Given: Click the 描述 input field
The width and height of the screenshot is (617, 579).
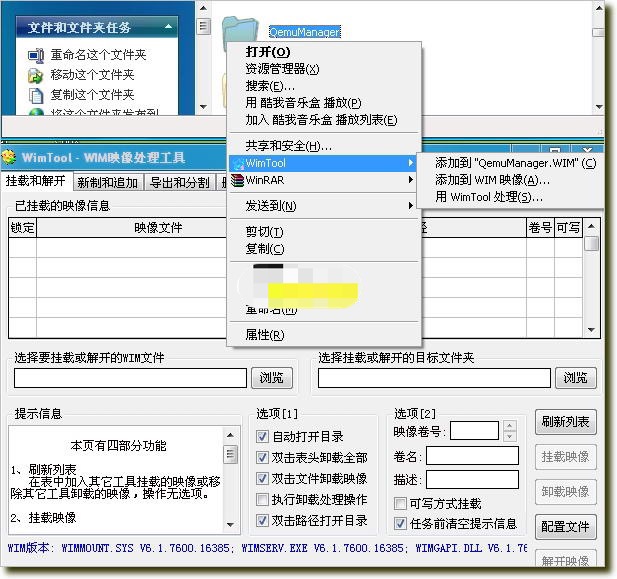Looking at the screenshot, I should (472, 479).
